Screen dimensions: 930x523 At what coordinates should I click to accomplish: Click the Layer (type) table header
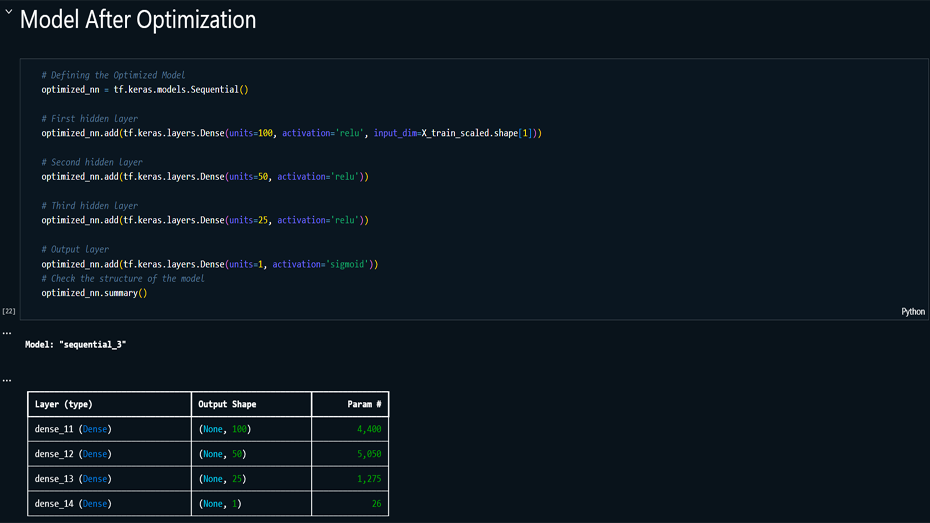[63, 404]
